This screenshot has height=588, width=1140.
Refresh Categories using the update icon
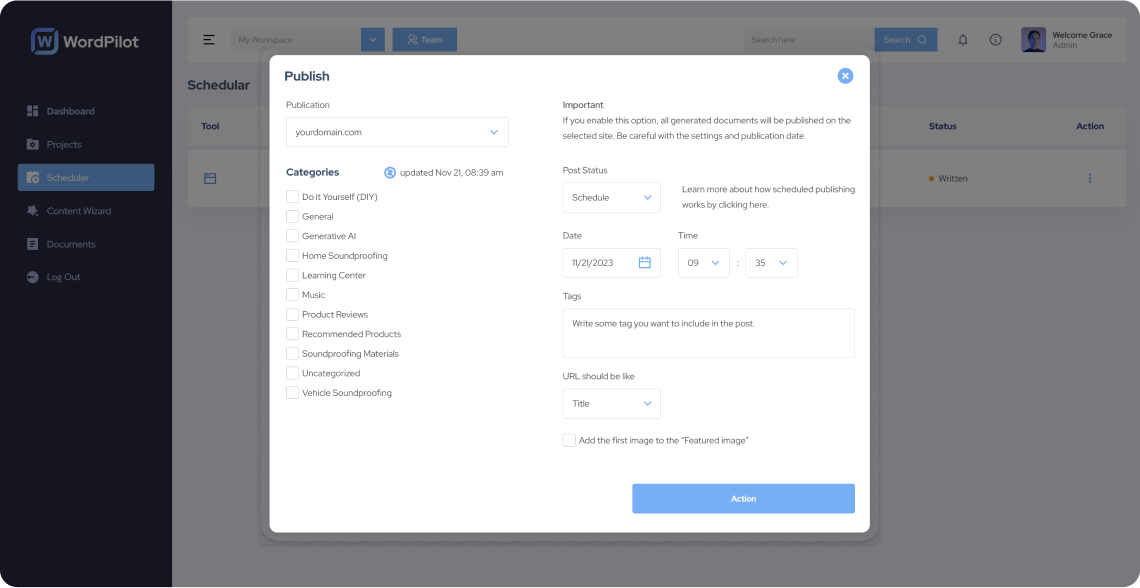tap(389, 172)
